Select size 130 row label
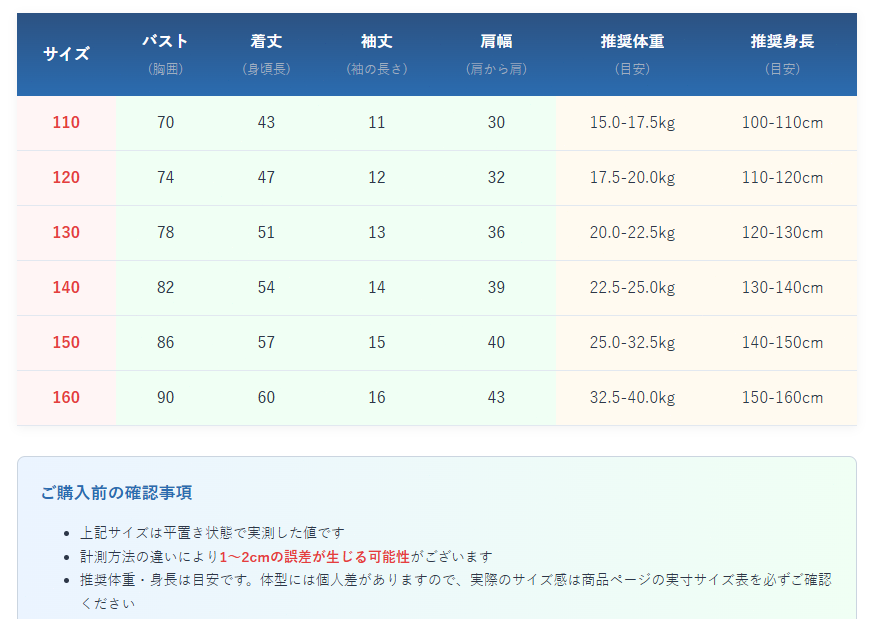870x619 pixels. point(66,232)
